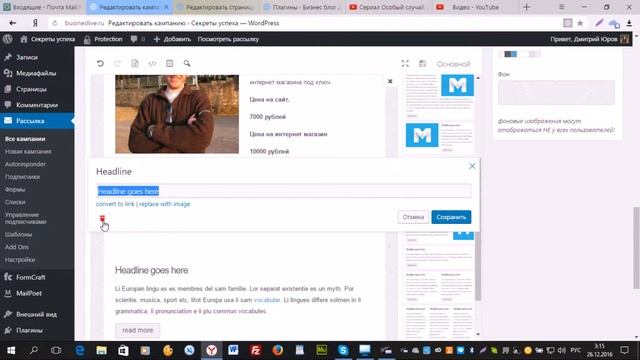Click Protection in the admin bar
This screenshot has width=640, height=360.
click(x=103, y=39)
